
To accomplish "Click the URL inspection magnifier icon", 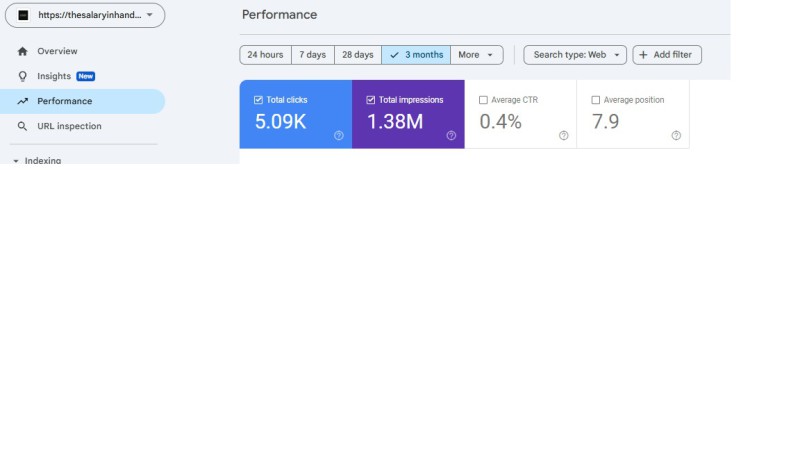I will pos(22,126).
